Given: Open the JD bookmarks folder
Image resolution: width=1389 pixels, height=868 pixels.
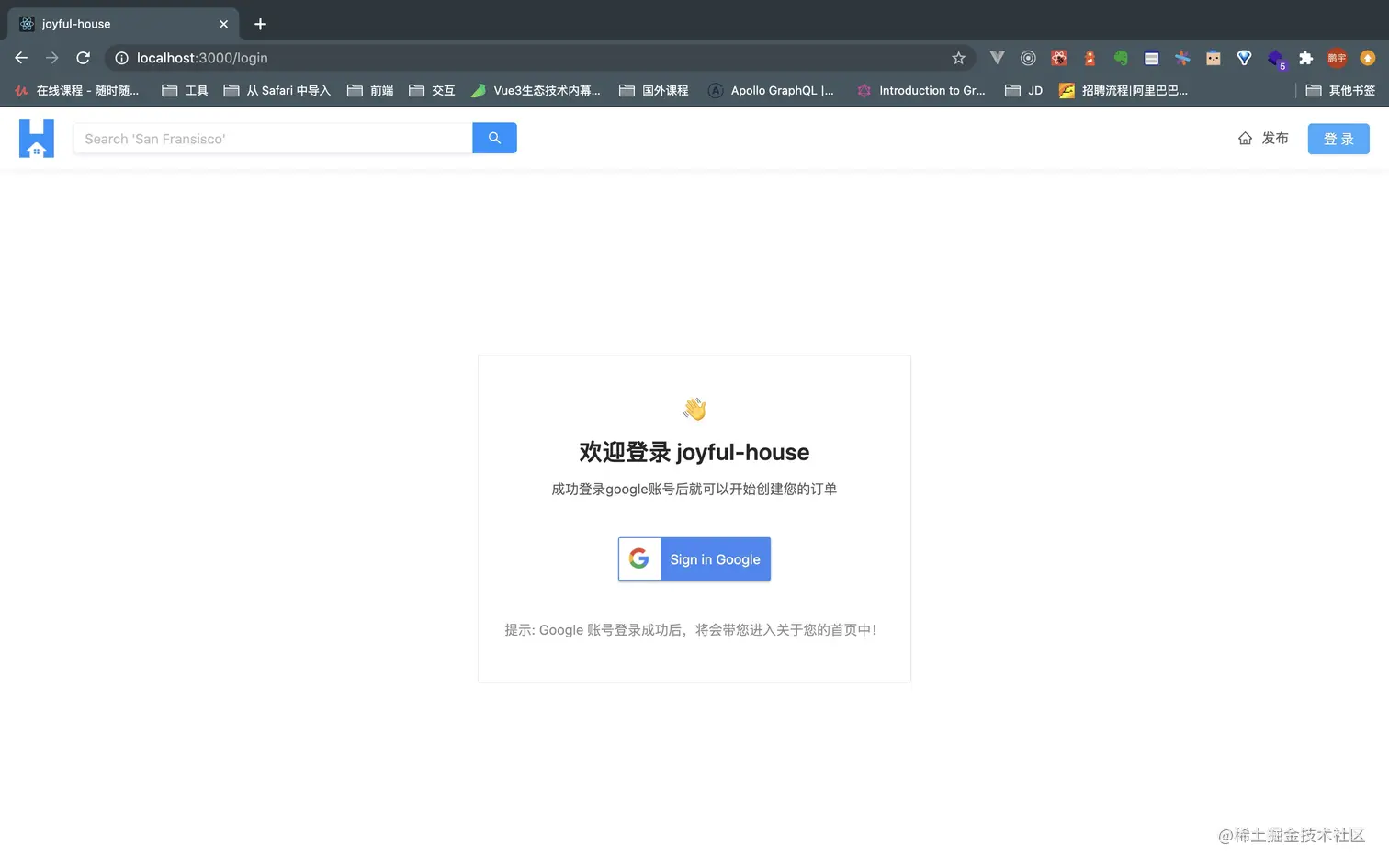Looking at the screenshot, I should tap(1023, 90).
